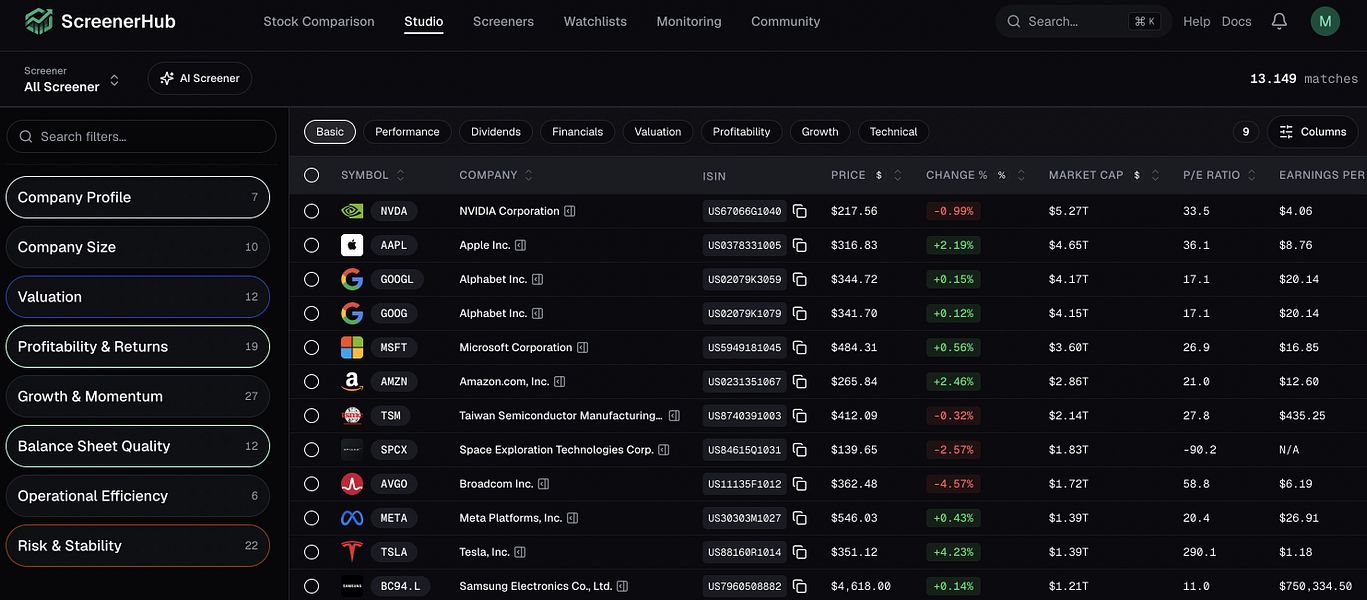Select the NVDA row checkbox
The width and height of the screenshot is (1367, 600).
[x=311, y=211]
